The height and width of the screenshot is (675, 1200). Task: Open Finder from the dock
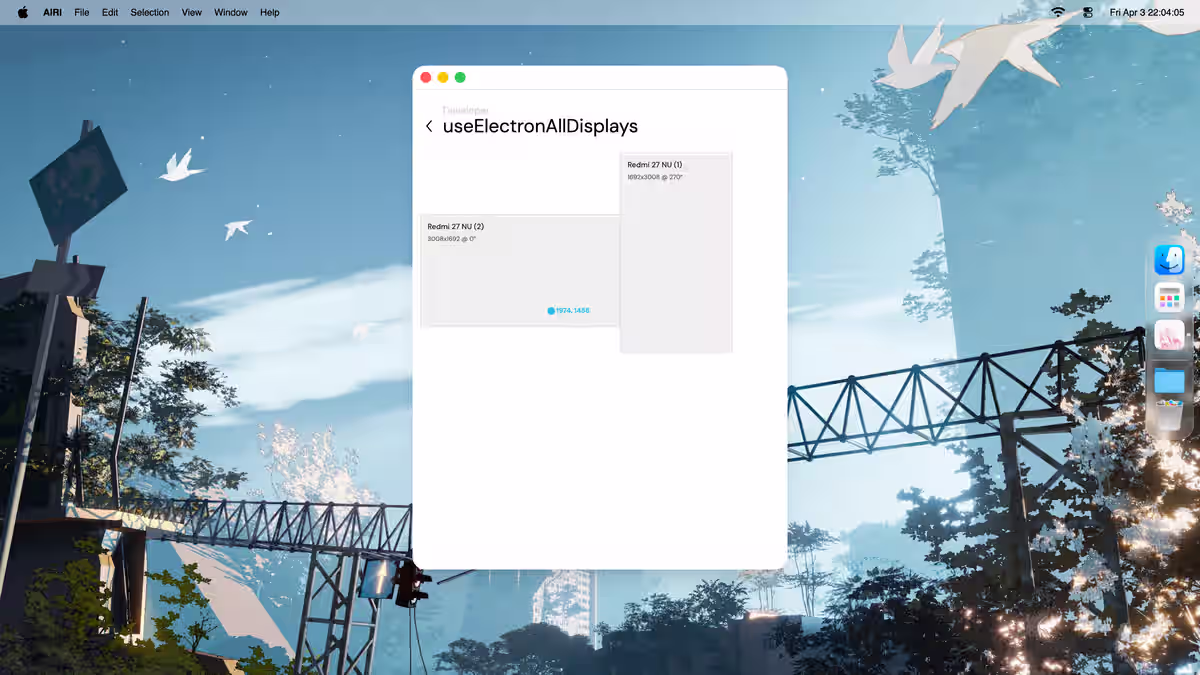(x=1169, y=260)
